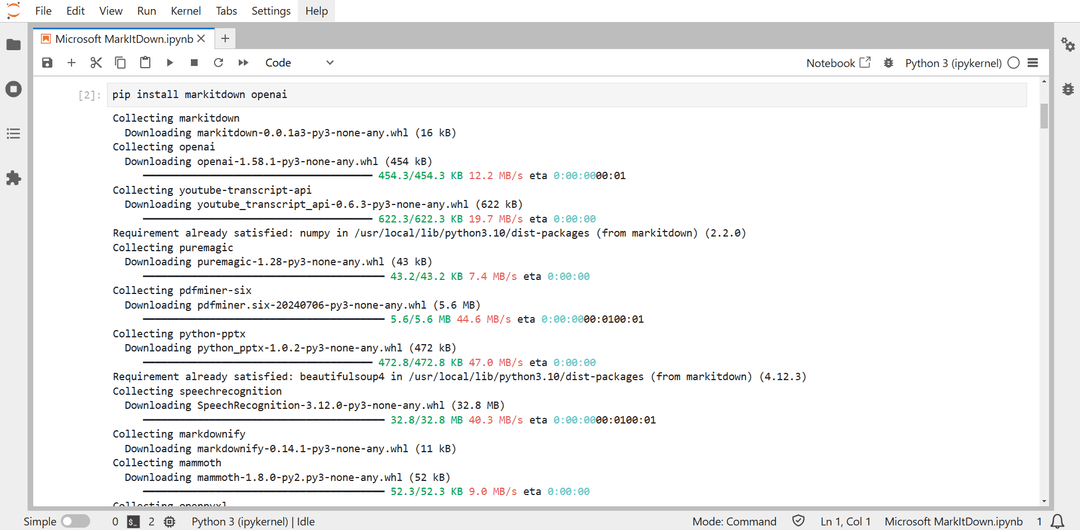Viewport: 1080px width, 530px height.
Task: Open the File Browser sidebar folder icon
Action: (13, 45)
